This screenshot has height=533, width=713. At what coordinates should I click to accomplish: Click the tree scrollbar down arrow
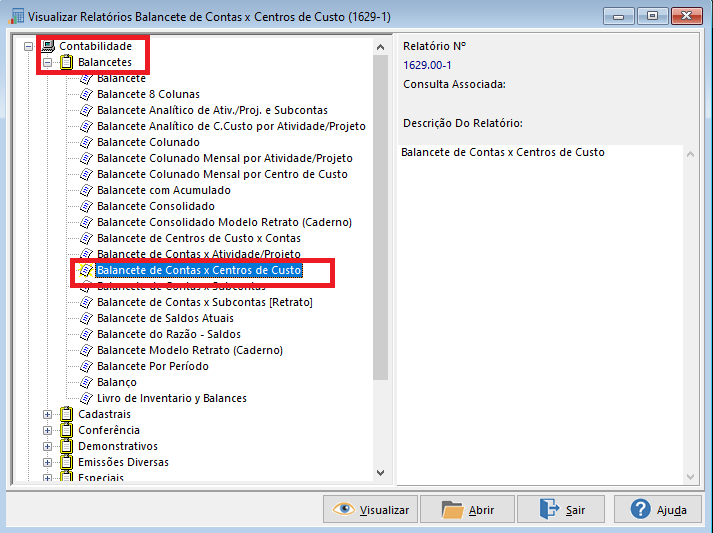[x=381, y=473]
